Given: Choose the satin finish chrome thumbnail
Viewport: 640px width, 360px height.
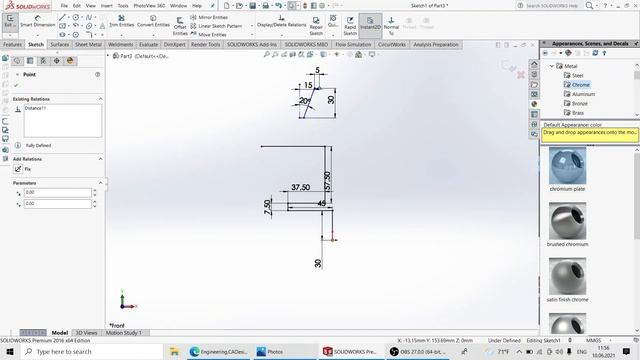Looking at the screenshot, I should click(x=567, y=276).
